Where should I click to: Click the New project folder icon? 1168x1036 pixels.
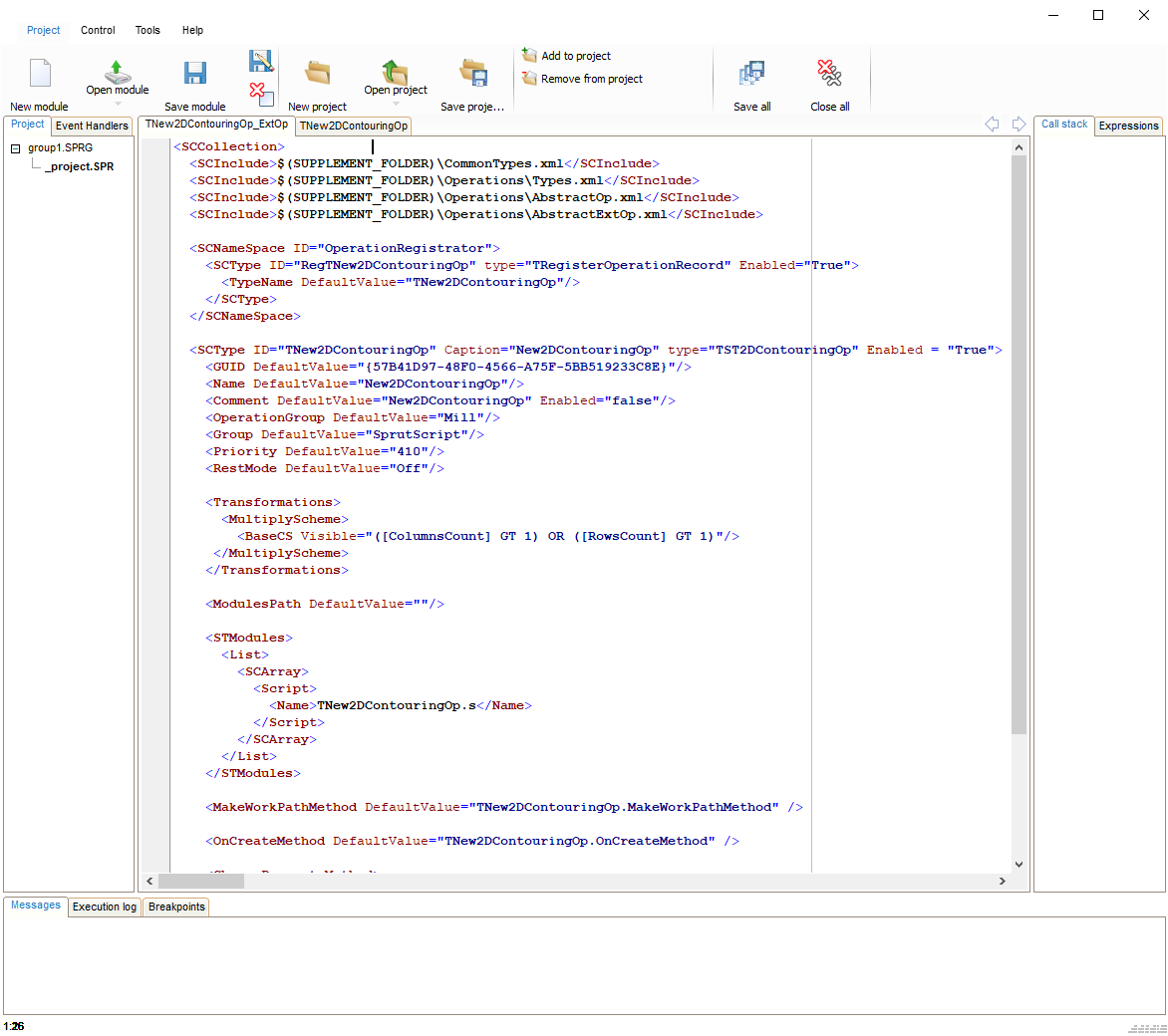tap(318, 74)
